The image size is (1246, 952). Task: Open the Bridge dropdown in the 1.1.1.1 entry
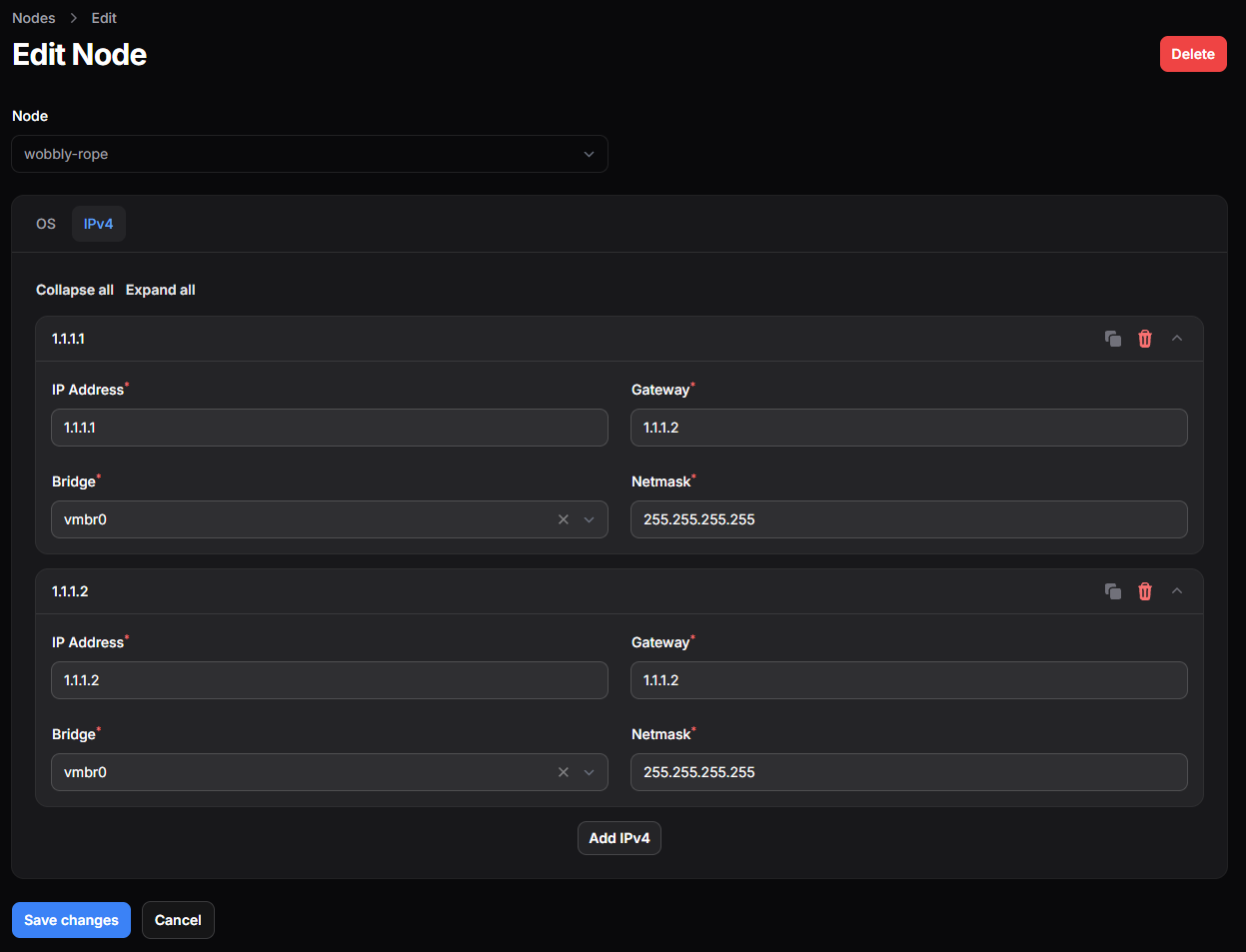300,519
